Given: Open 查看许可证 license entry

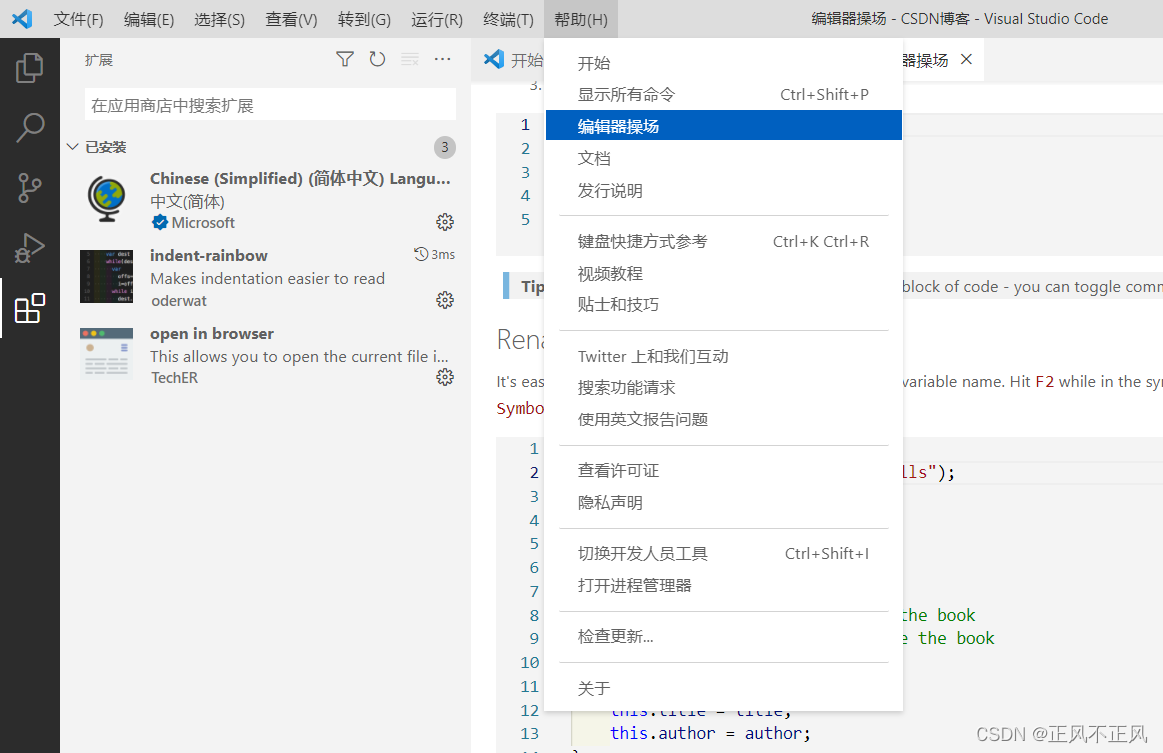Looking at the screenshot, I should pyautogui.click(x=724, y=470).
